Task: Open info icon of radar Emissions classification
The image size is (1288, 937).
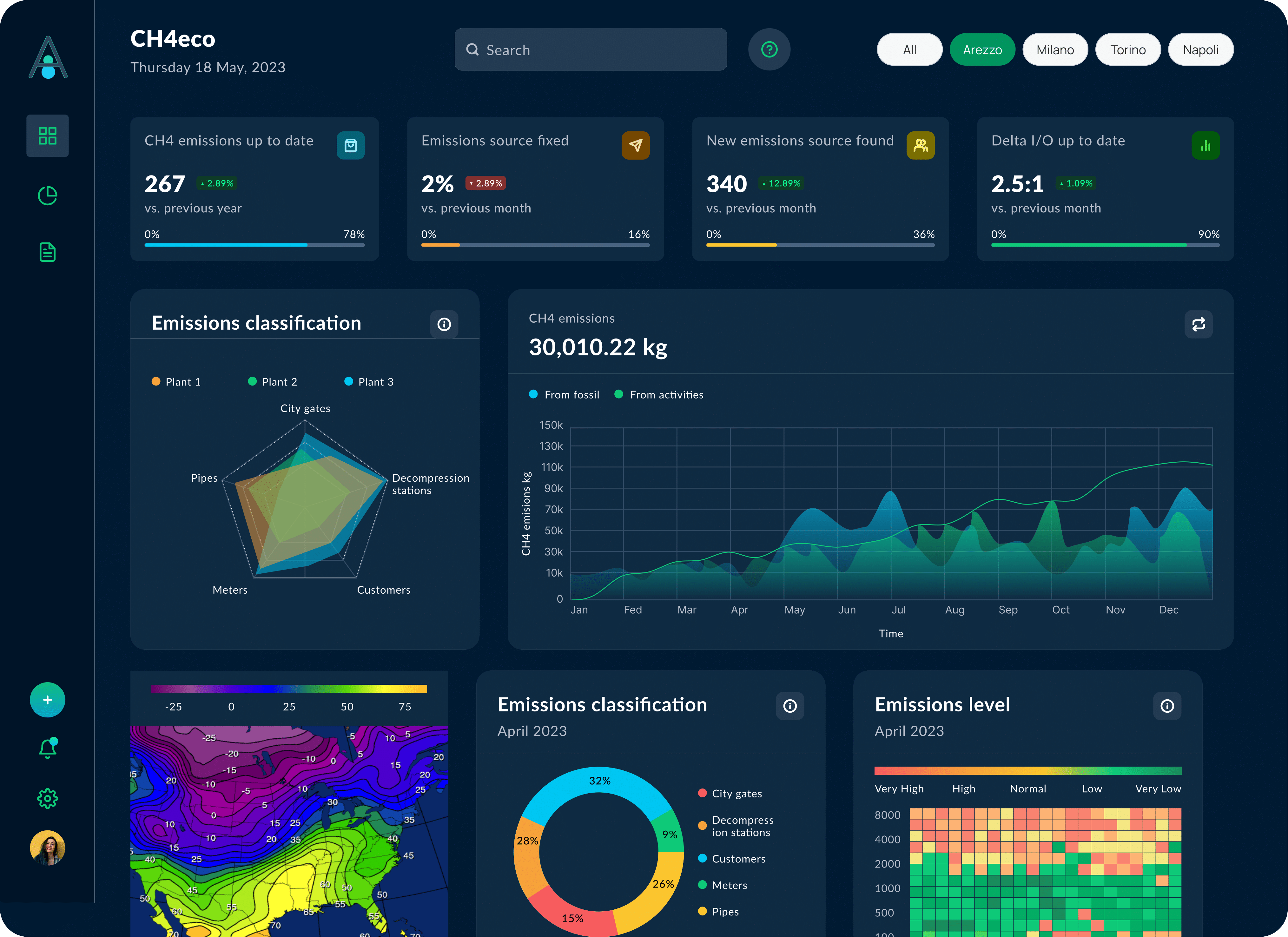Action: point(444,324)
